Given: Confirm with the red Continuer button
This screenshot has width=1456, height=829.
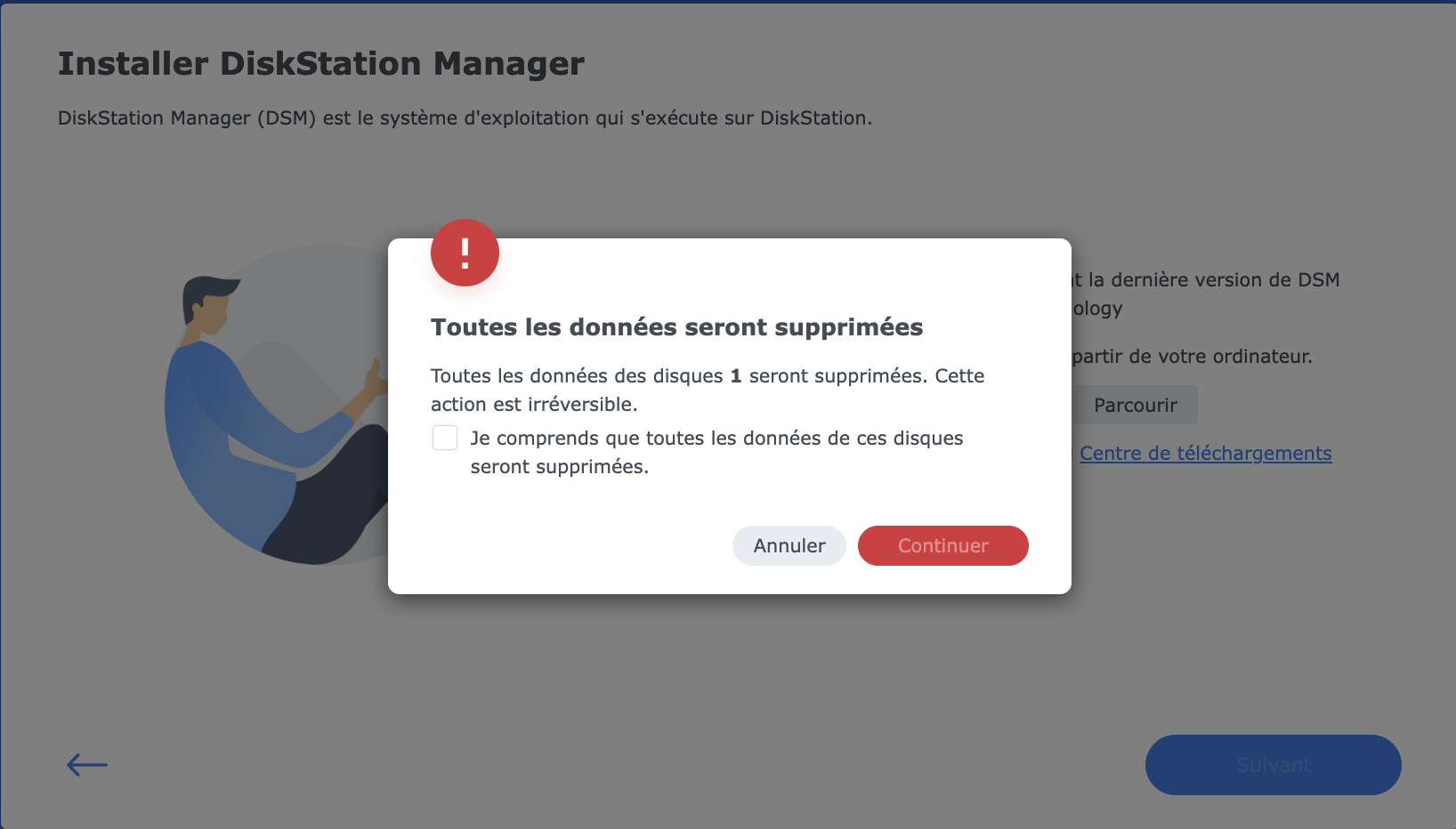Looking at the screenshot, I should pyautogui.click(x=942, y=545).
